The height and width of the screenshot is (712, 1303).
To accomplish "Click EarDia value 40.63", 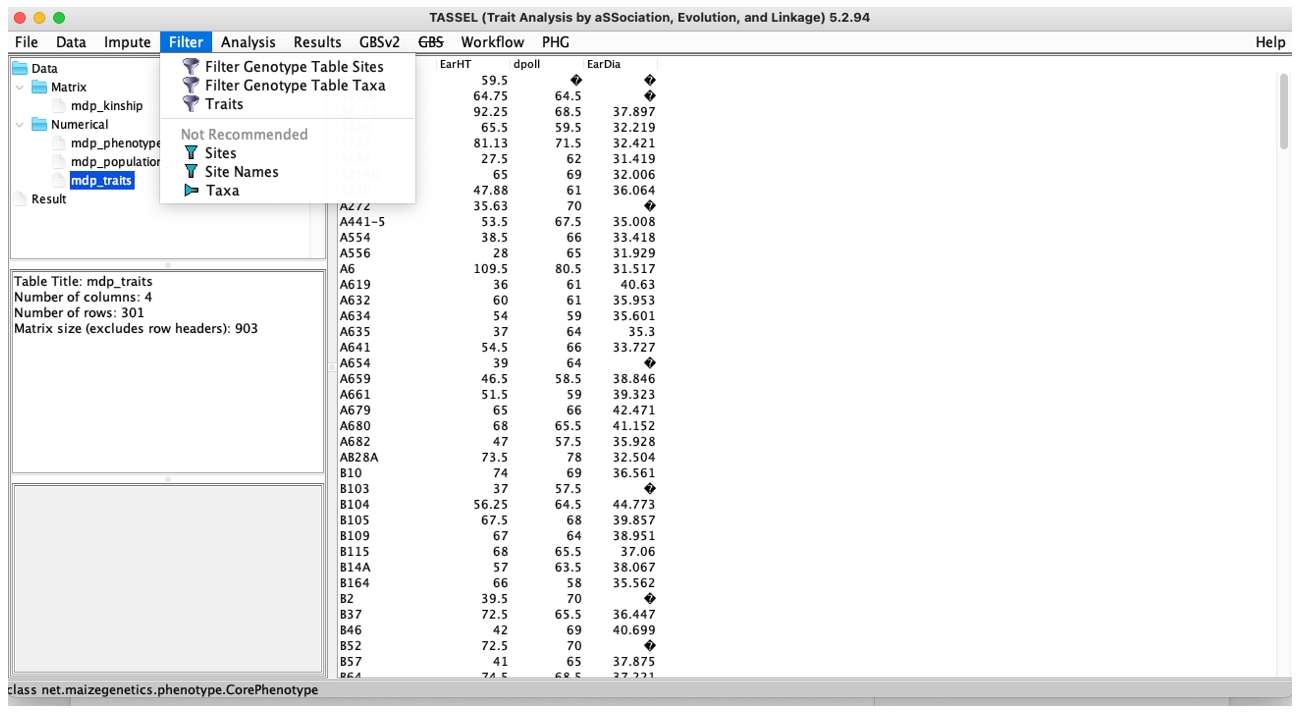I will coord(638,285).
